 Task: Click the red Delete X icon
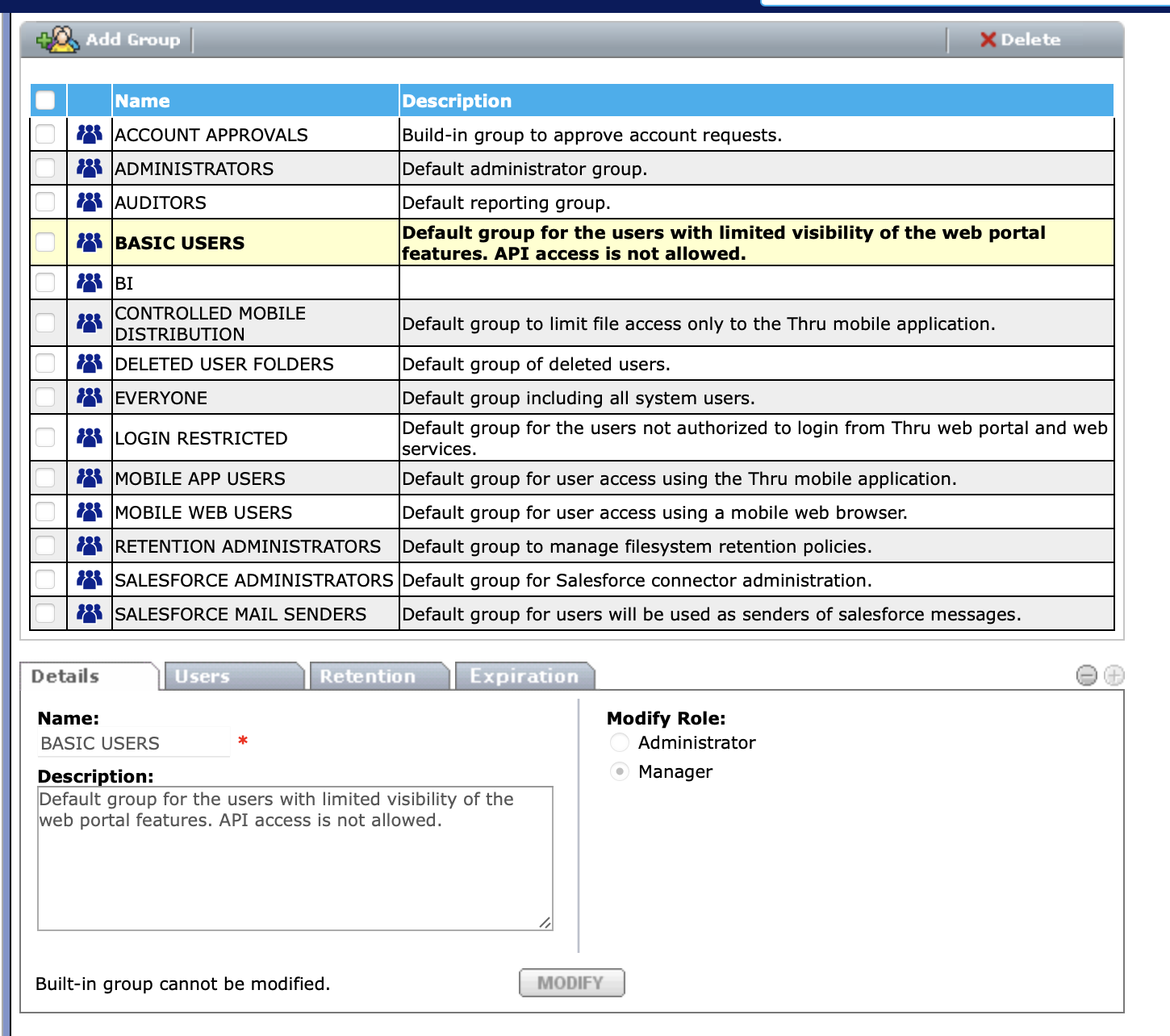coord(988,40)
